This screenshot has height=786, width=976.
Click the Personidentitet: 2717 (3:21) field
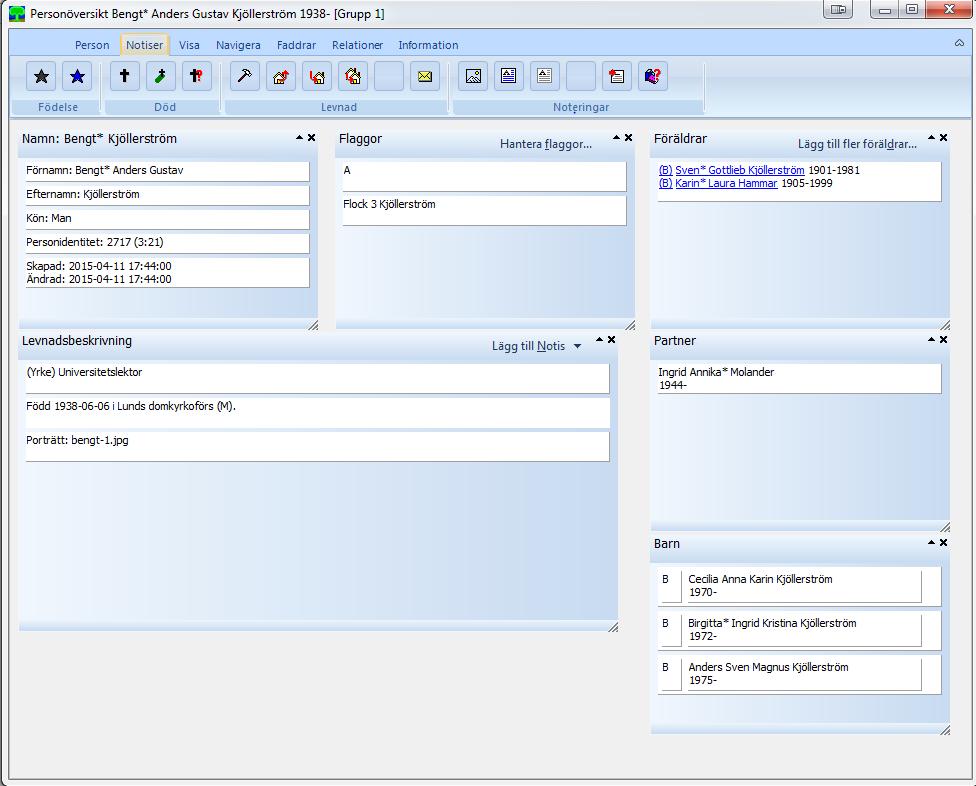point(167,243)
